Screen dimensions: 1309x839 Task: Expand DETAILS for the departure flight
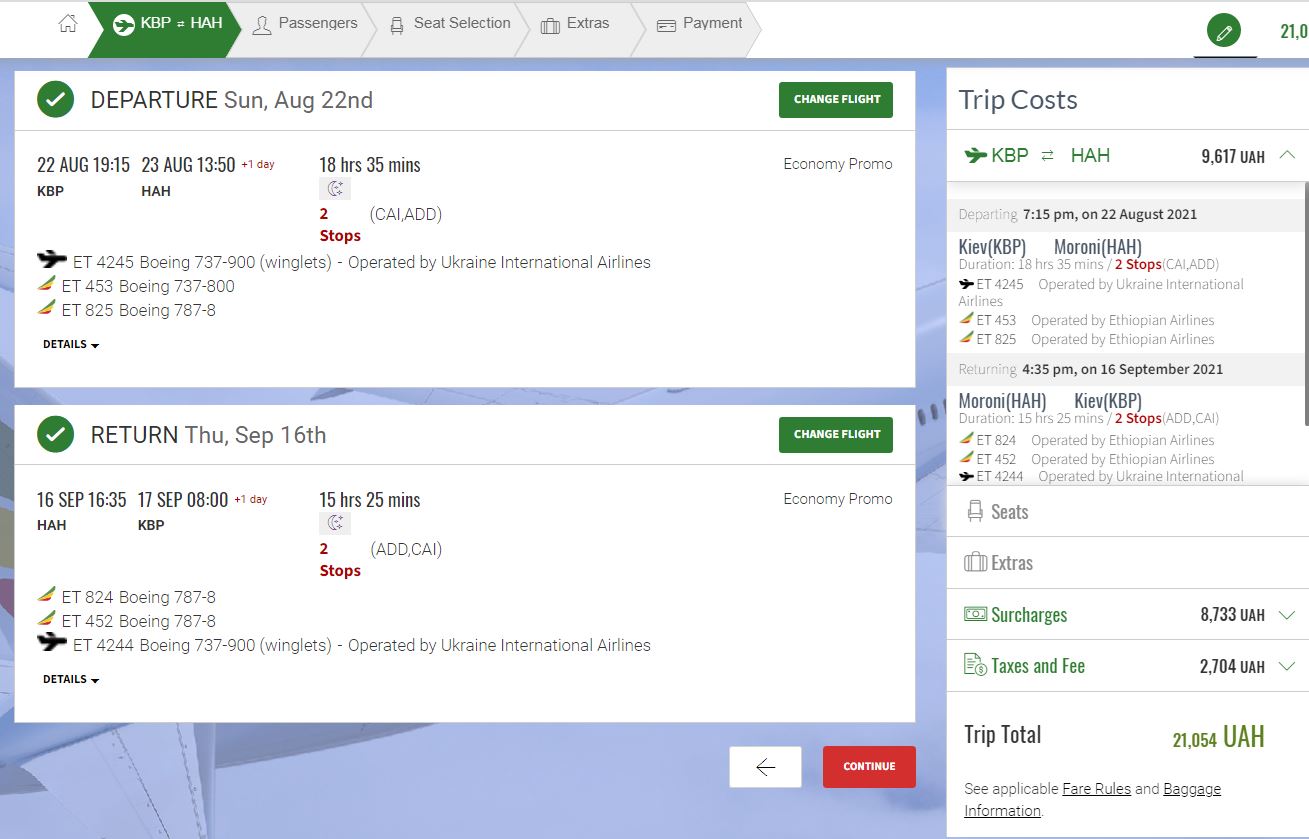pyautogui.click(x=71, y=345)
